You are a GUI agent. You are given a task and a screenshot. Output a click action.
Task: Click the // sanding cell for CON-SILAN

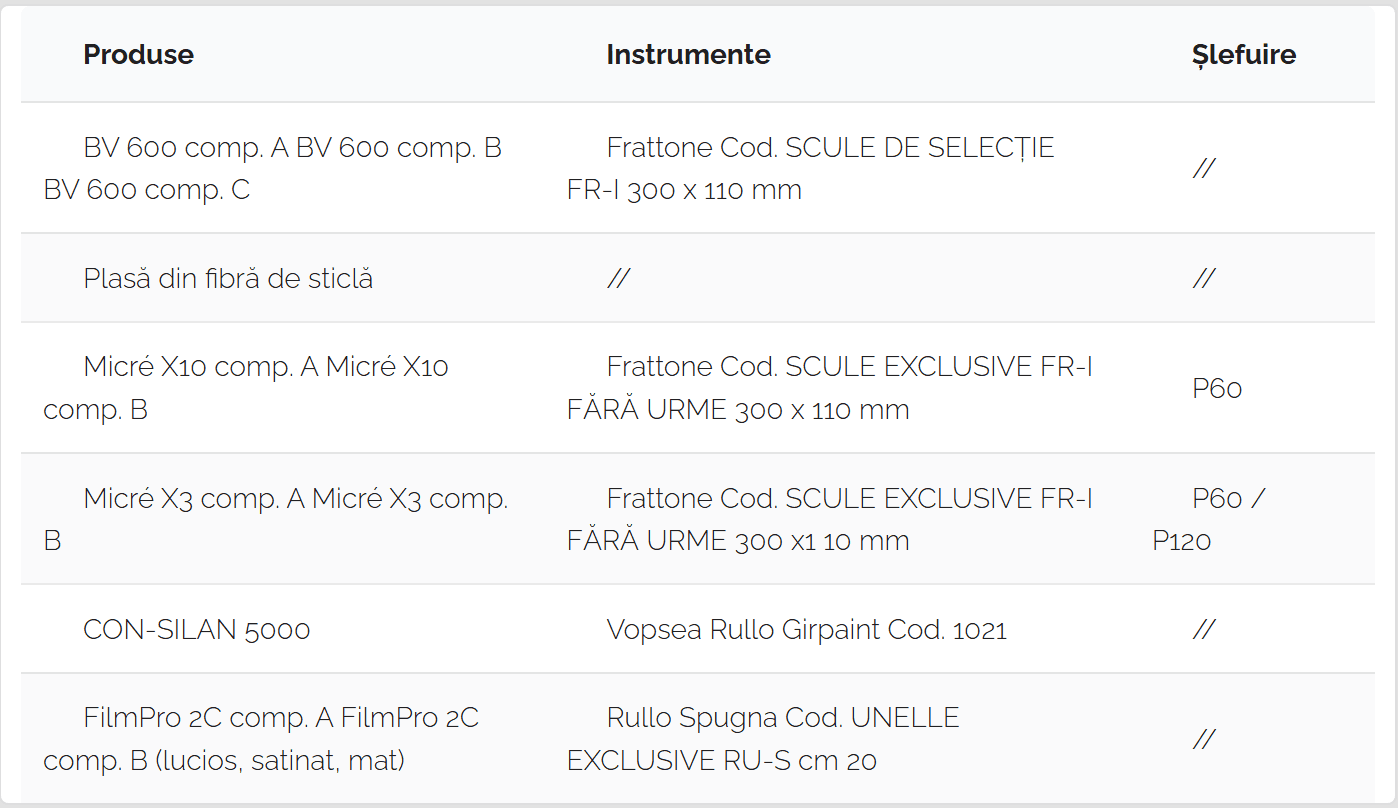click(1204, 629)
